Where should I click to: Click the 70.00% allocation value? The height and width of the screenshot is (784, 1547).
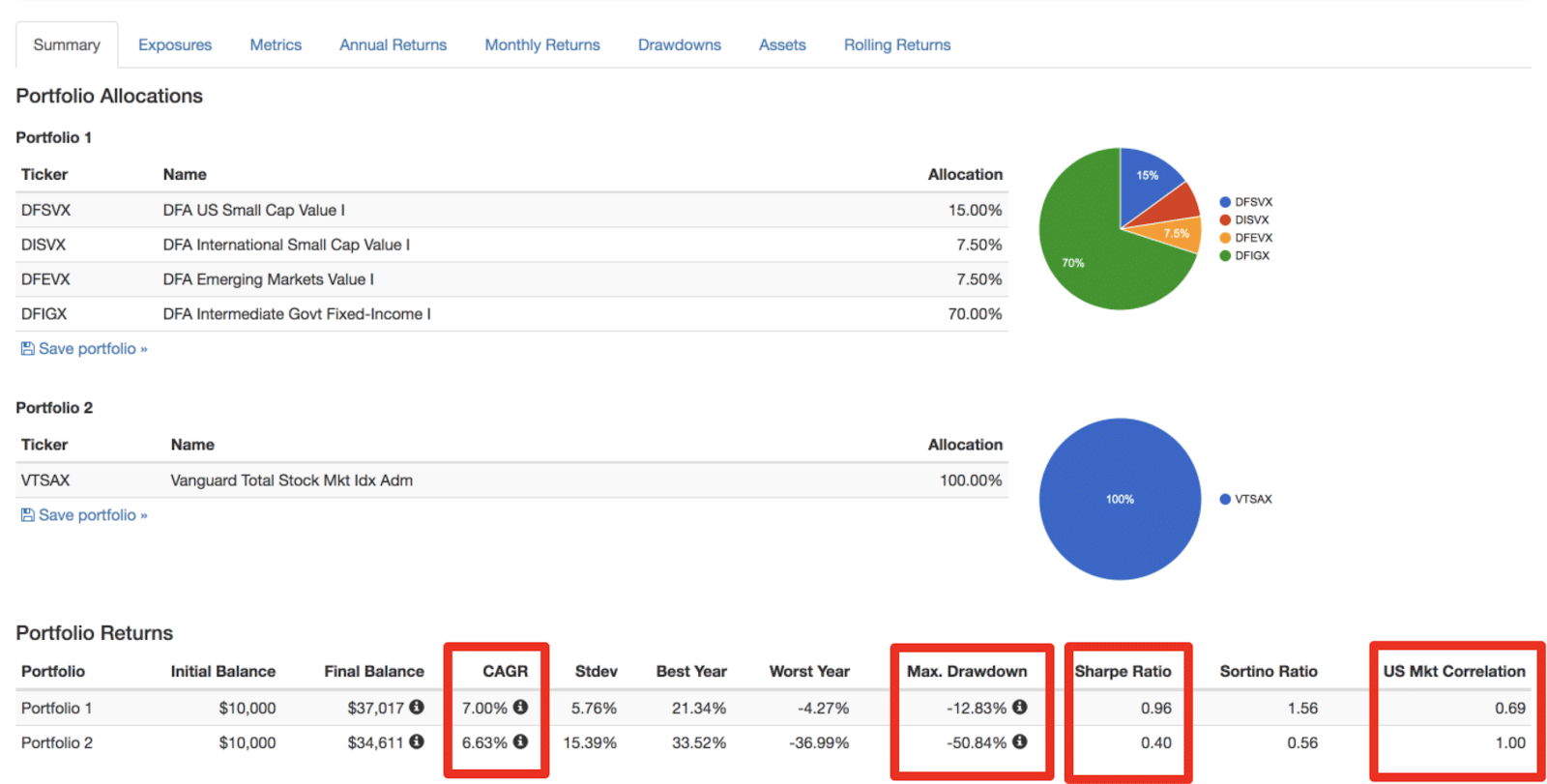(975, 314)
